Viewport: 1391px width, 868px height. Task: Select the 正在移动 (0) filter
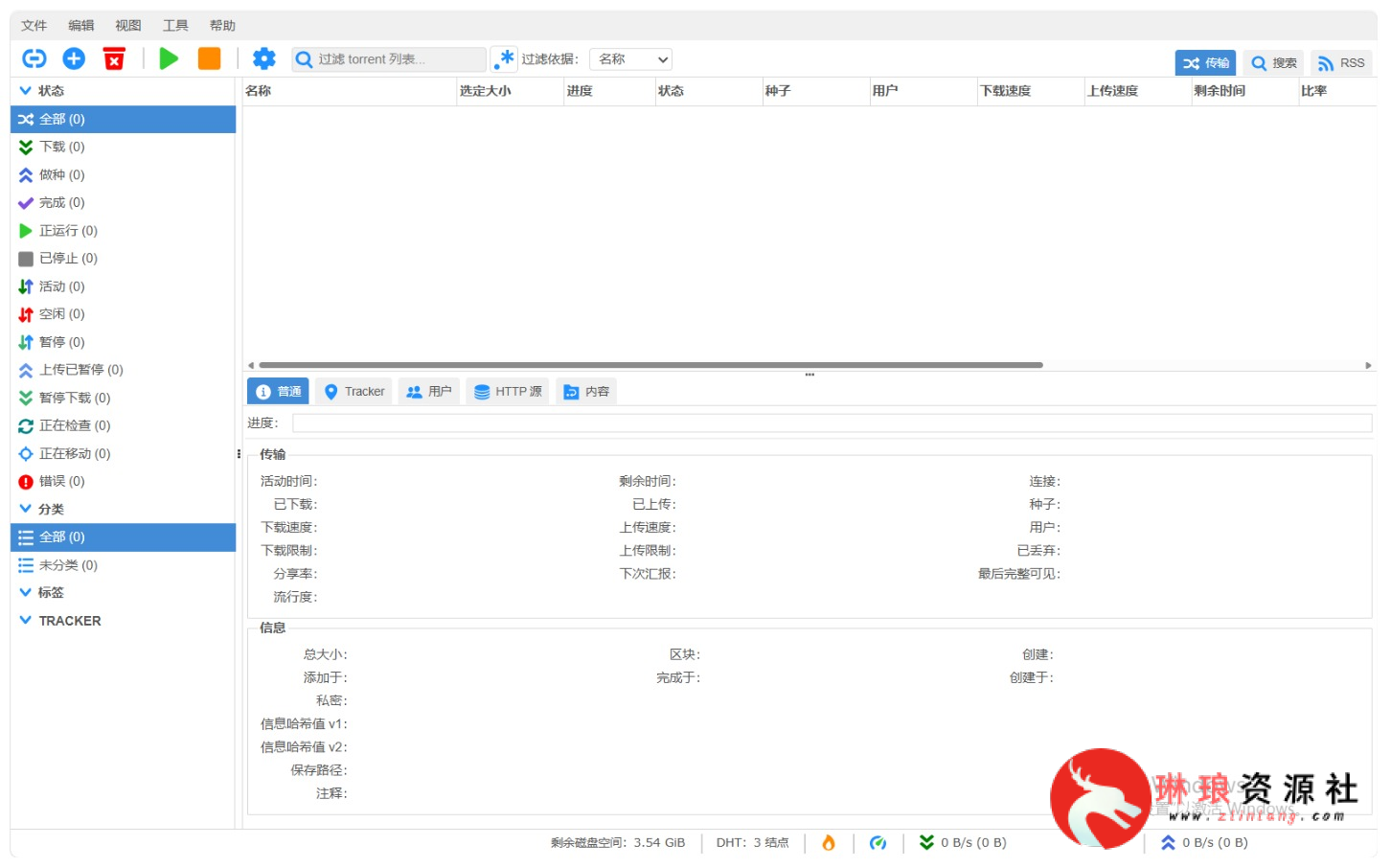coord(123,454)
